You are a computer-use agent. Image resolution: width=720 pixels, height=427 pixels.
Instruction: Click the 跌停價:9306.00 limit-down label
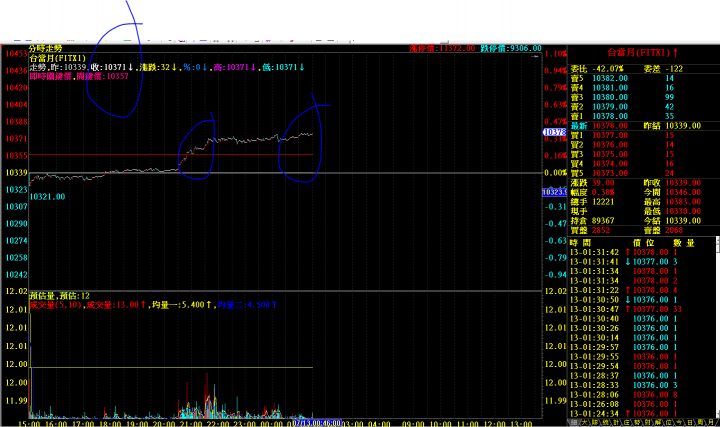[511, 48]
